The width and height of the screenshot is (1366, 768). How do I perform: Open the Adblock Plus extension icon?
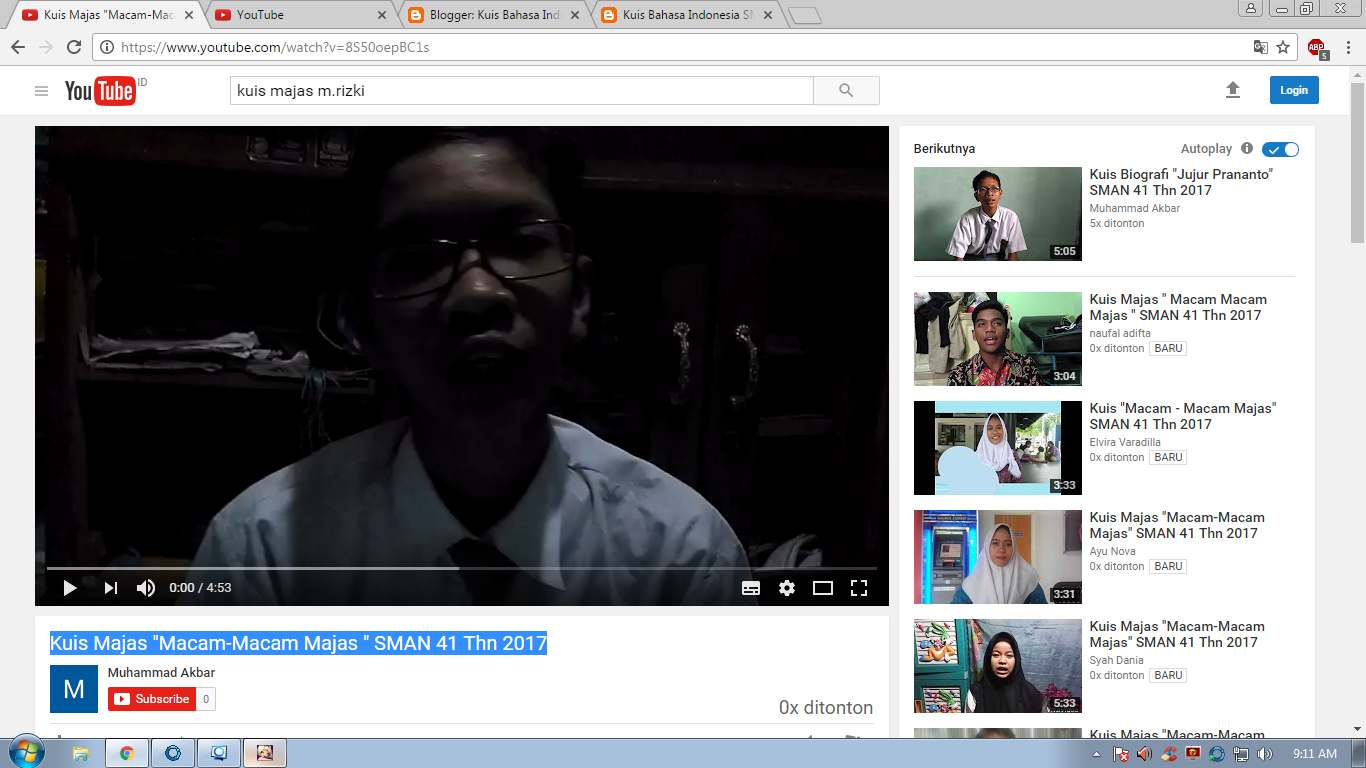click(1317, 47)
